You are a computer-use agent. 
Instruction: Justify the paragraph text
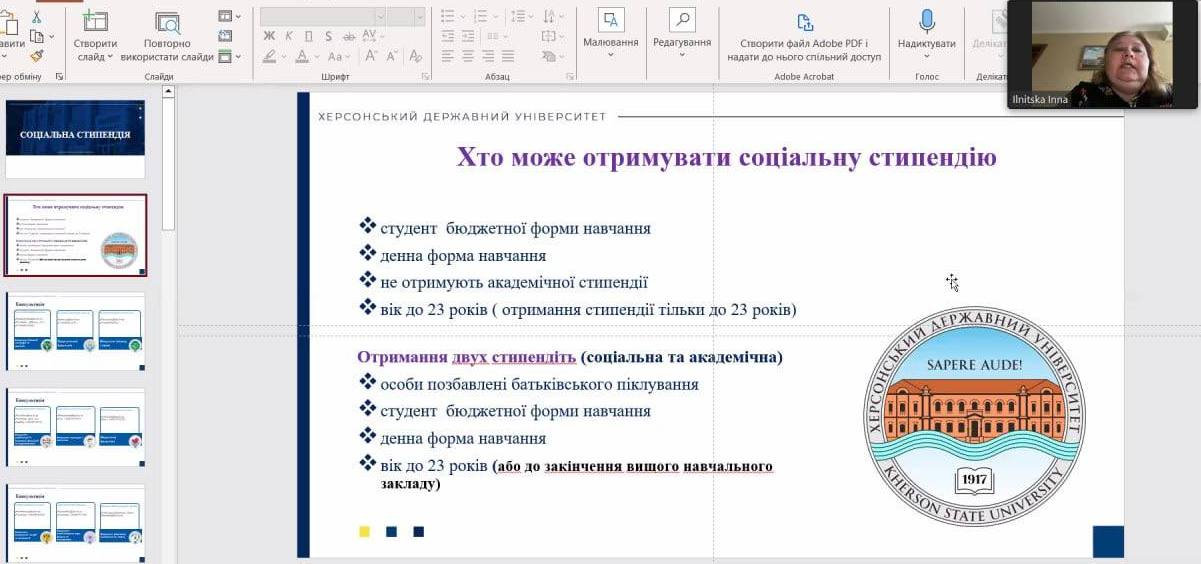pyautogui.click(x=508, y=57)
